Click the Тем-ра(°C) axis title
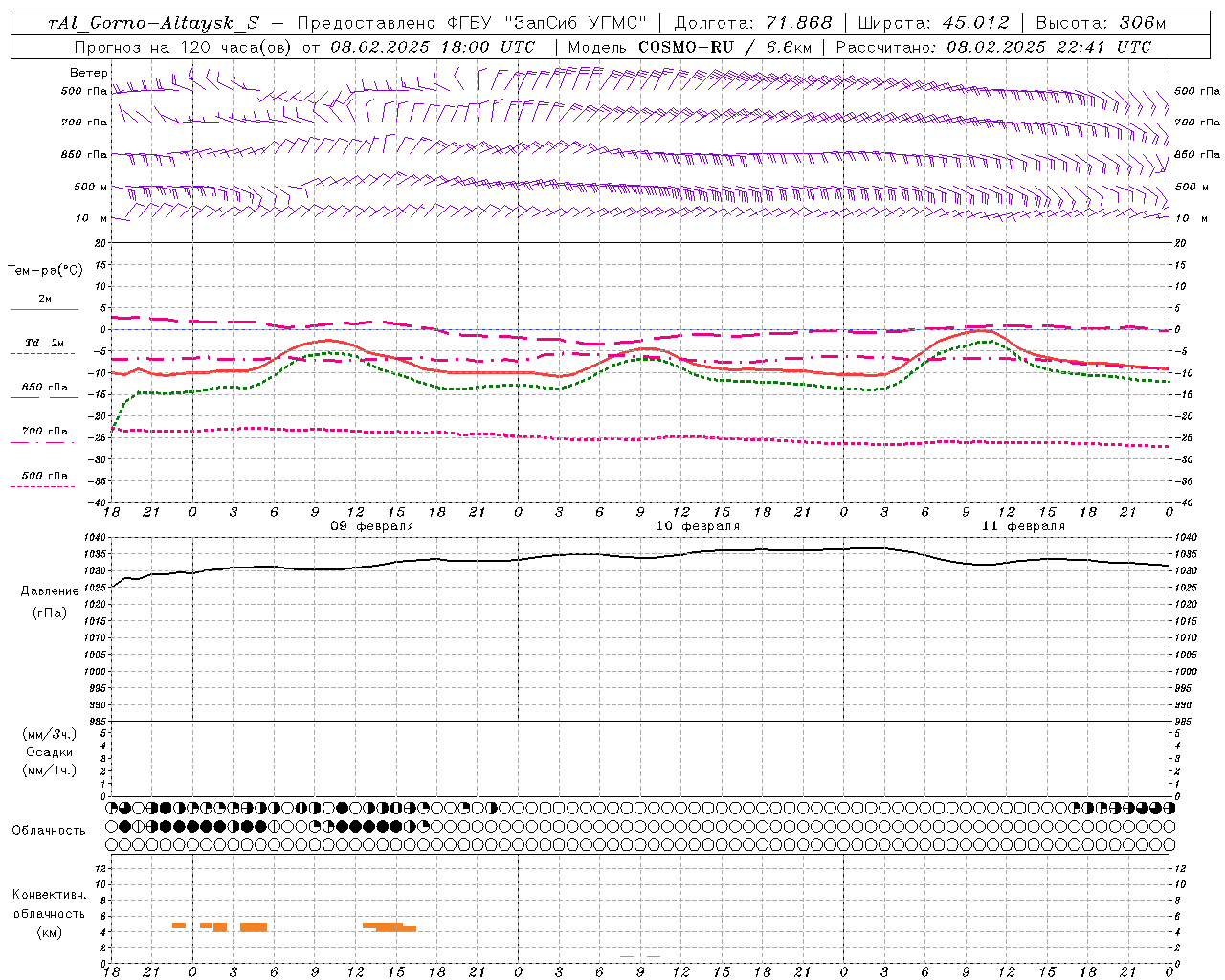 pyautogui.click(x=45, y=271)
